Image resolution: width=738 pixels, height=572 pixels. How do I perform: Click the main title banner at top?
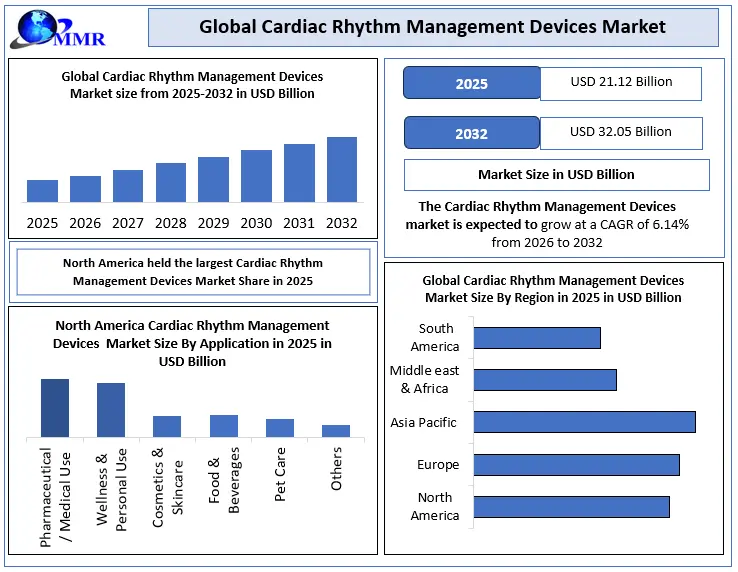[x=432, y=27]
